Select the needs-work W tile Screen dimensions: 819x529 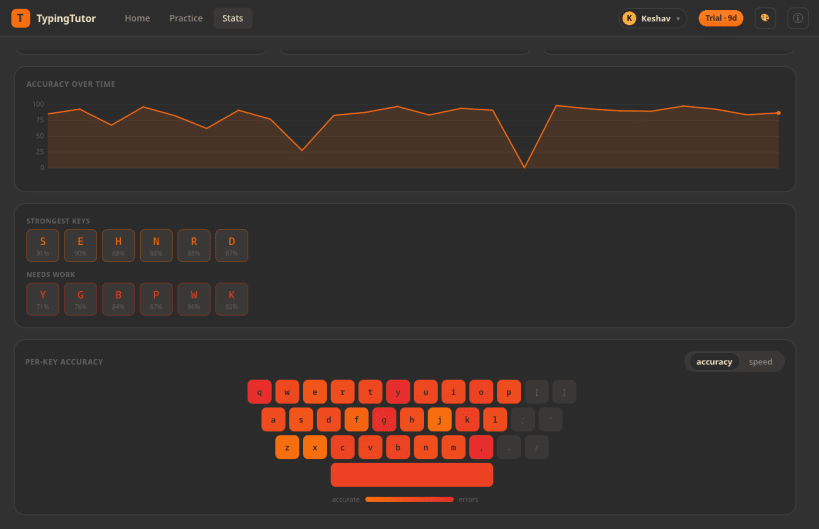coord(194,299)
